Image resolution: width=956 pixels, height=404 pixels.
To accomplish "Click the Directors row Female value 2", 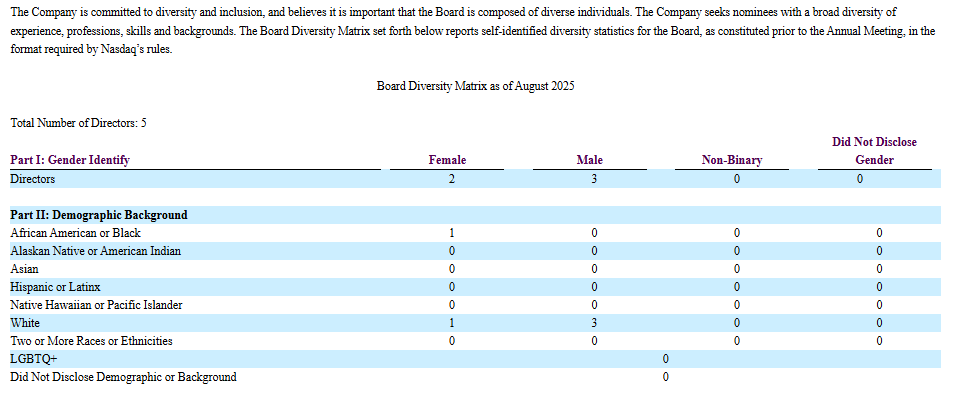I will (x=452, y=179).
